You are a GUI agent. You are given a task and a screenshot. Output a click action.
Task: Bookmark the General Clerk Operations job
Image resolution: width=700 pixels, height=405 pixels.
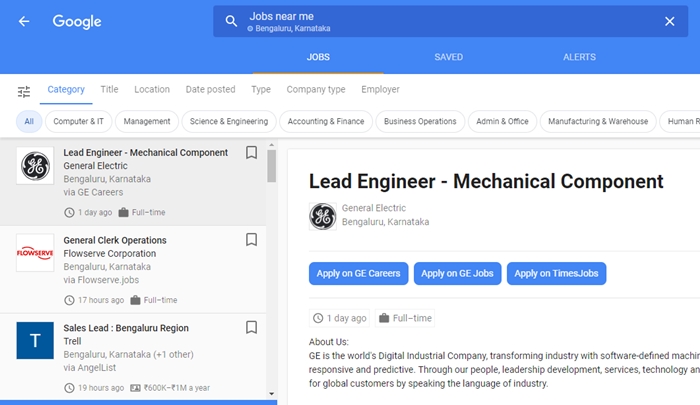point(251,240)
